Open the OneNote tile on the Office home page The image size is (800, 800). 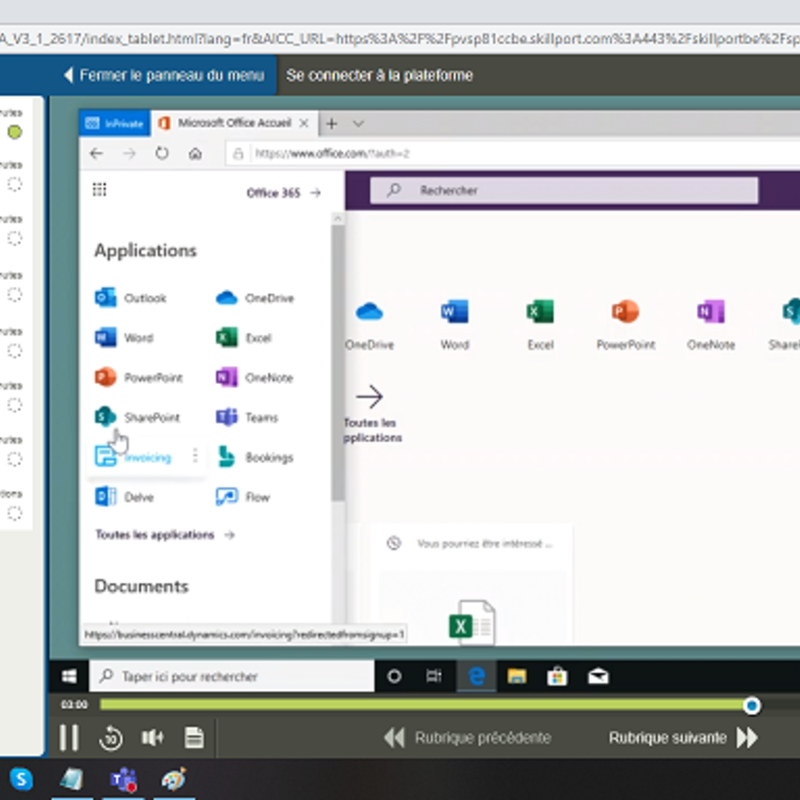coord(711,324)
